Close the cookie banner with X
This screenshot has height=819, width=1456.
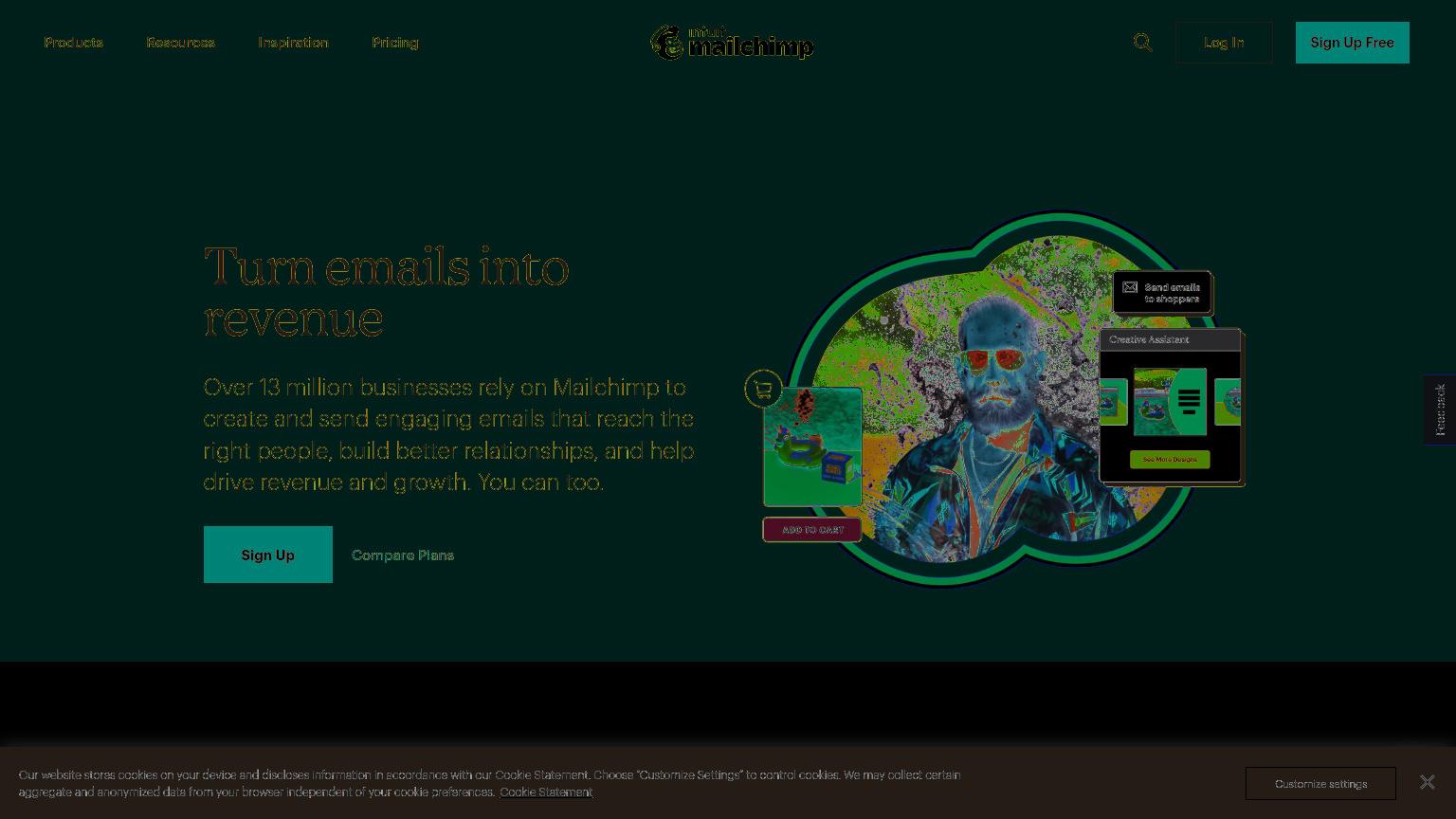1427,782
